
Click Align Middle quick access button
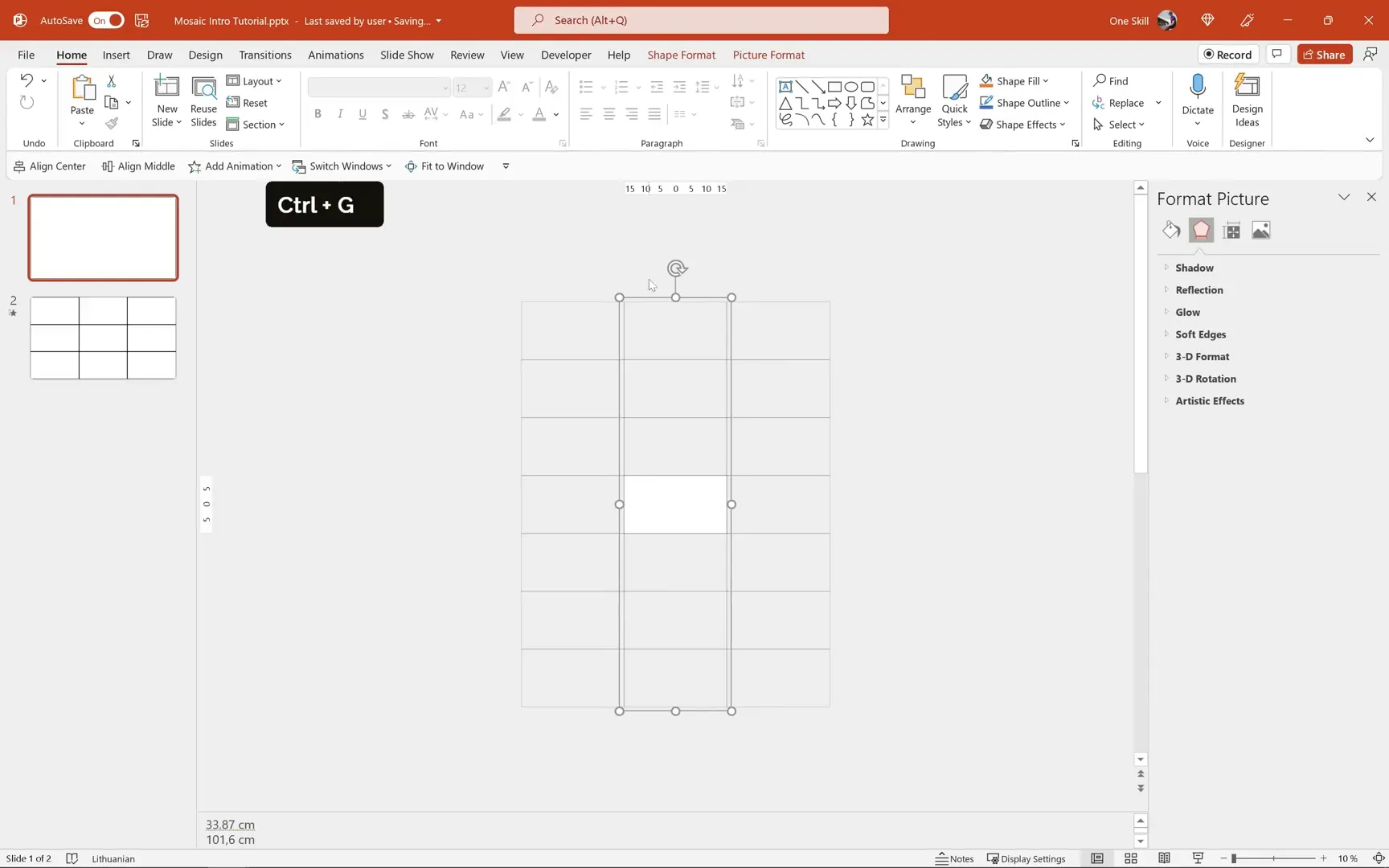(x=138, y=166)
